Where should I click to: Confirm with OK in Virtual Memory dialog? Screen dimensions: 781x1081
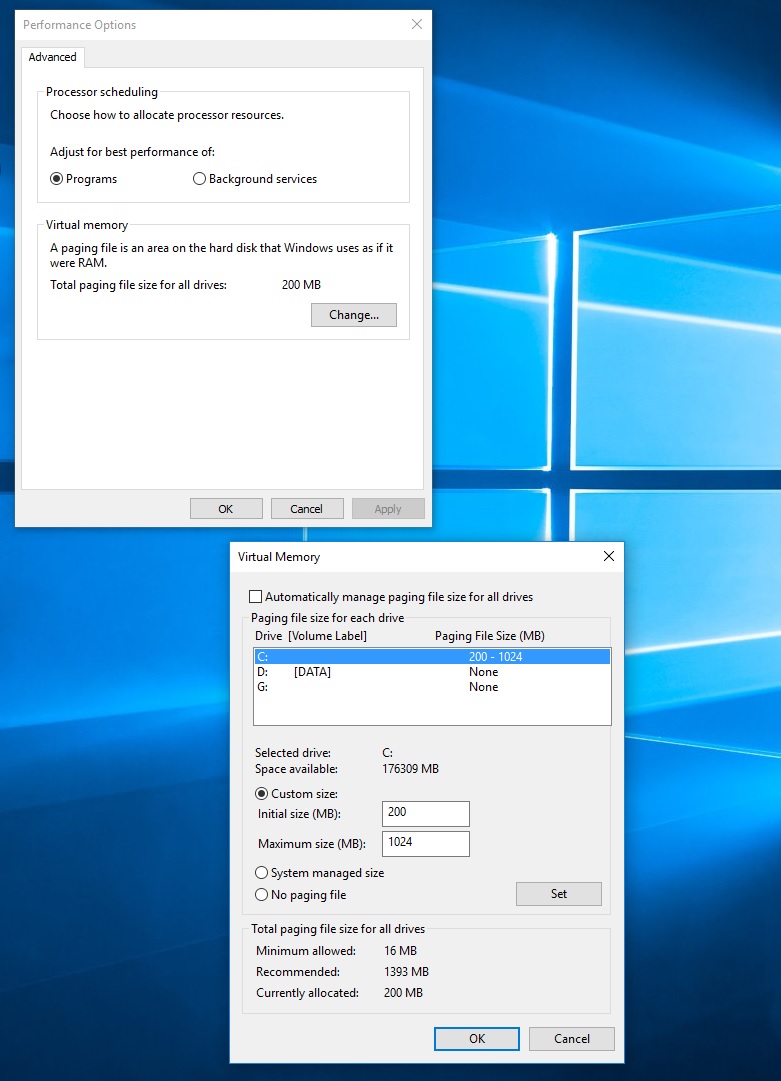476,1039
